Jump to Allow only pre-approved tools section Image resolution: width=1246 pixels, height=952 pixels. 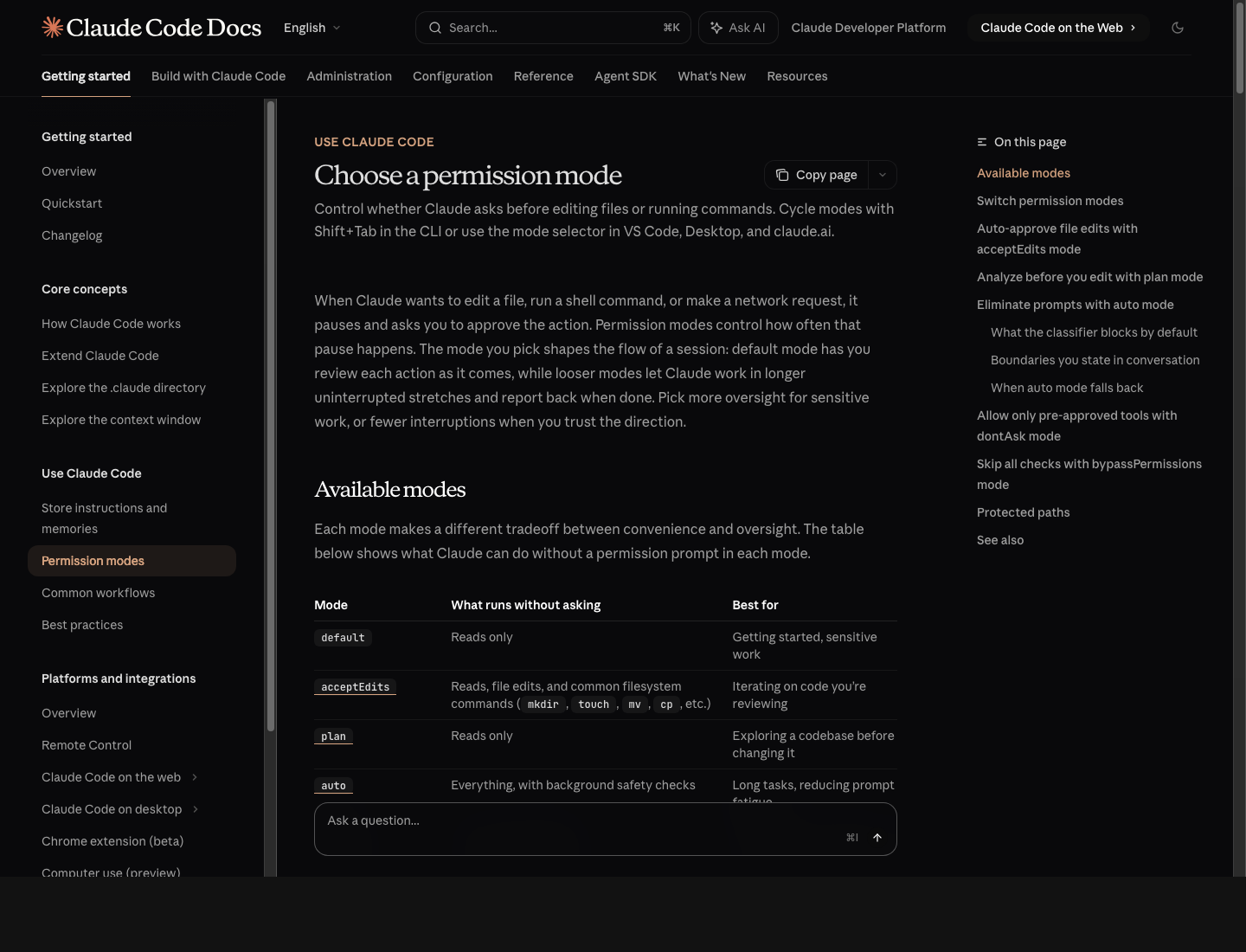(x=1077, y=426)
